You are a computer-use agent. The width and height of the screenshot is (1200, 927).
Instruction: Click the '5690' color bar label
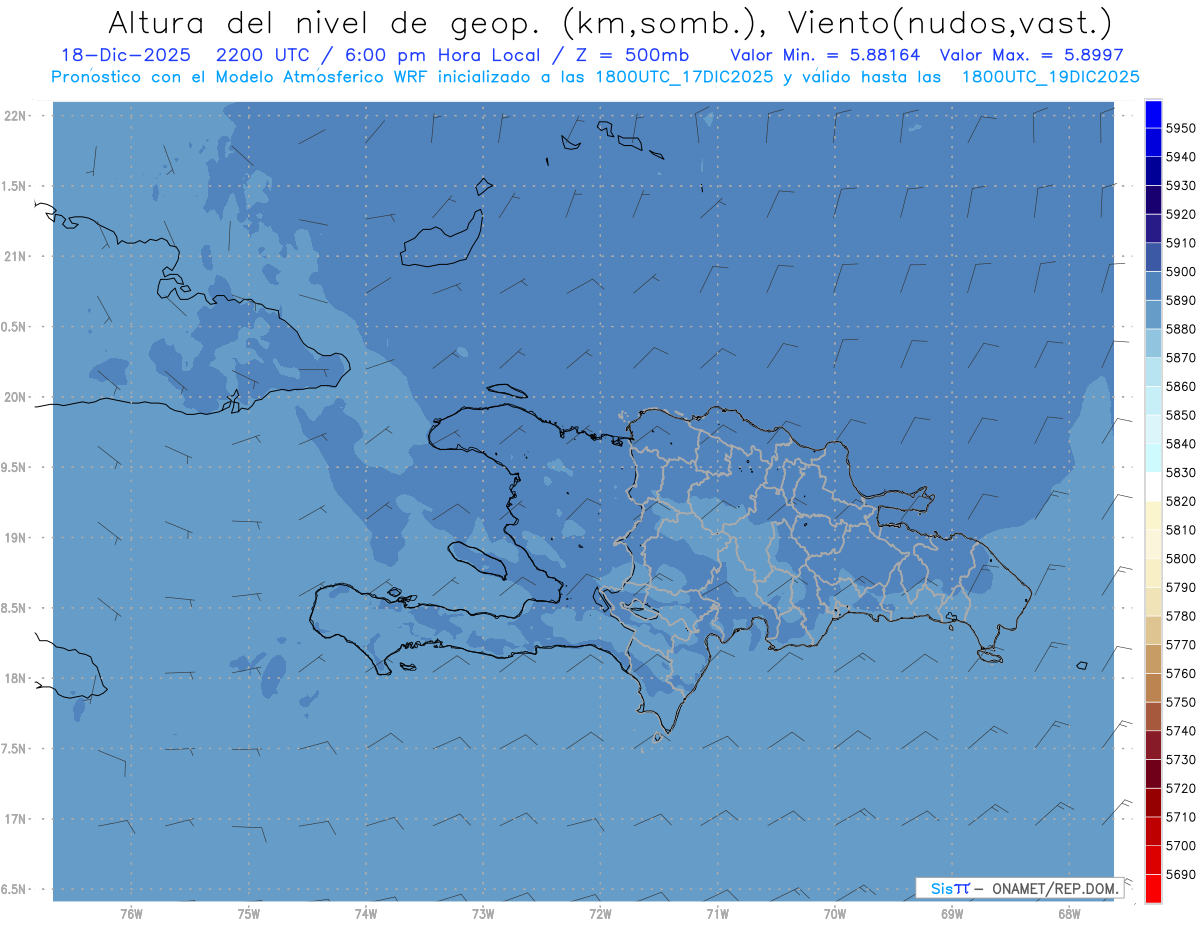point(1180,874)
